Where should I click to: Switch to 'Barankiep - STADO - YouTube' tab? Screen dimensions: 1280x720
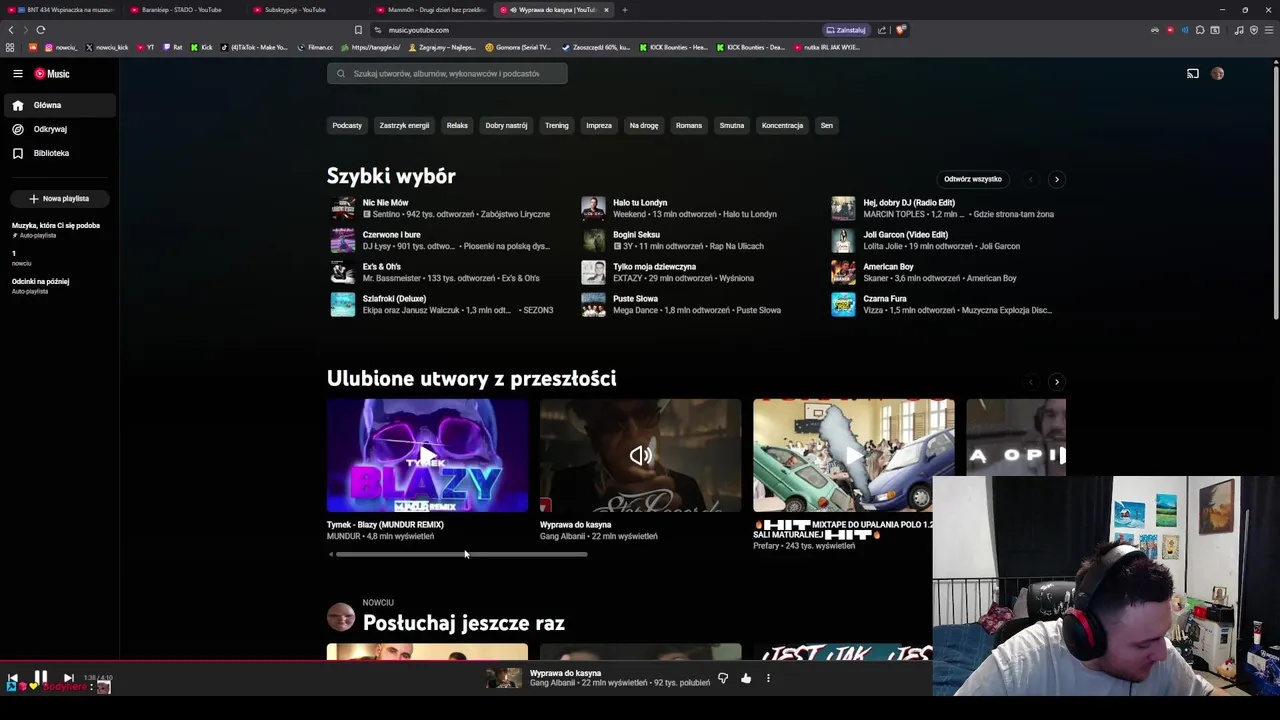pos(182,10)
